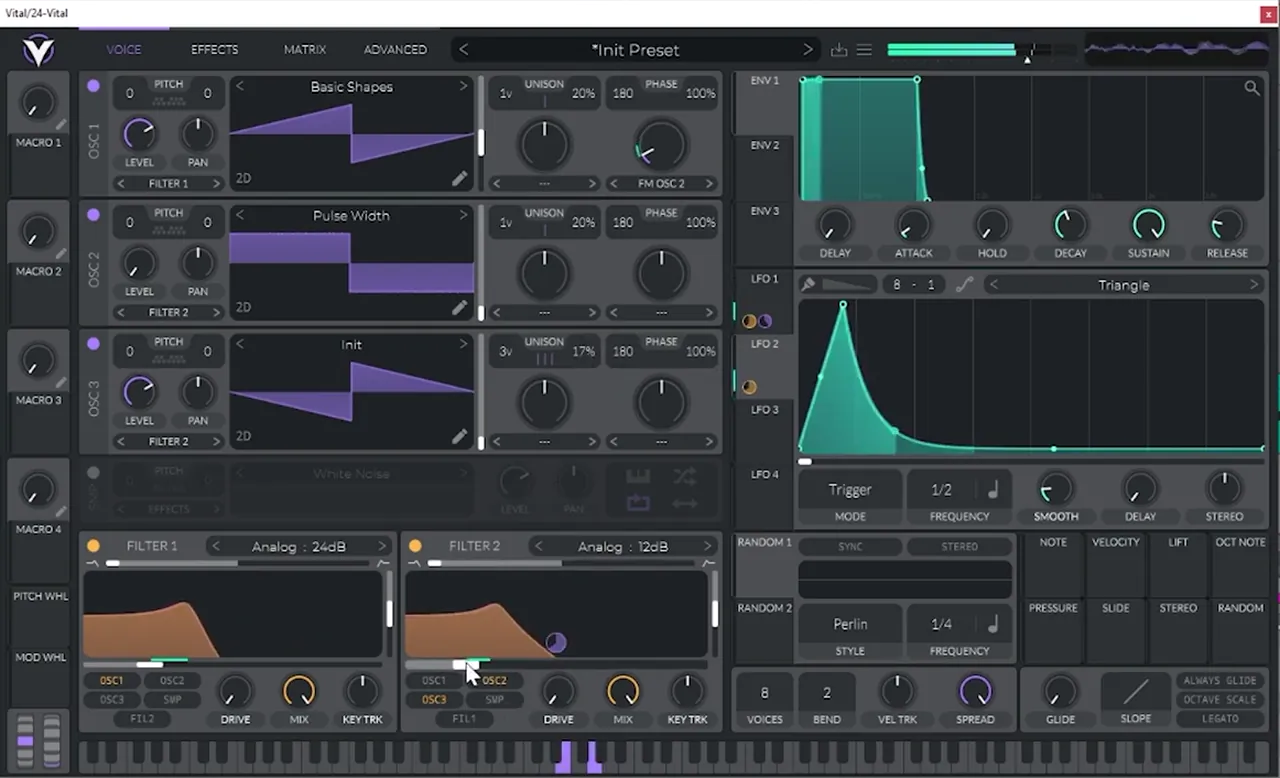Image resolution: width=1280 pixels, height=778 pixels.
Task: Open the preset browser menu icon
Action: tap(864, 50)
